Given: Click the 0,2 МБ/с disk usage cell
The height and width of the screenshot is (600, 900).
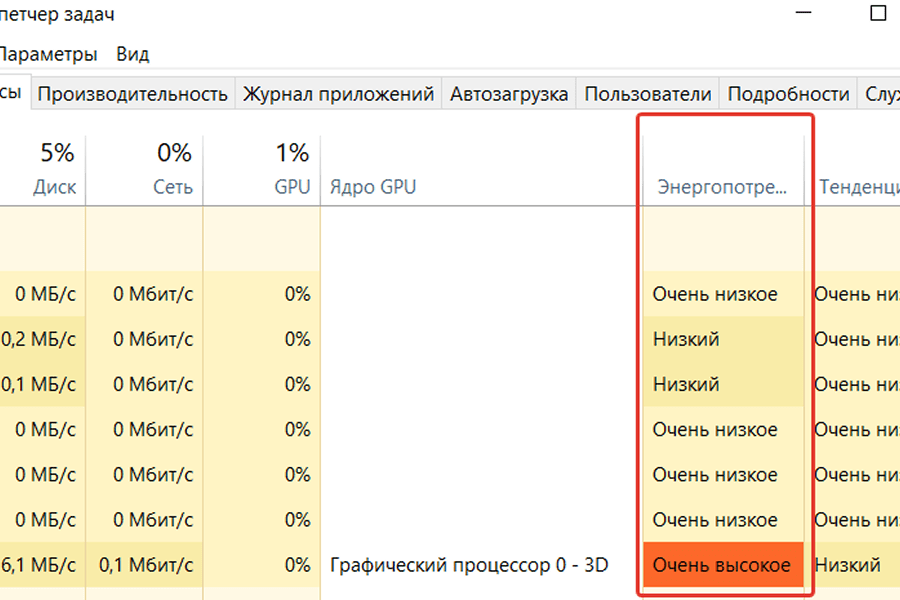Looking at the screenshot, I should [39, 339].
